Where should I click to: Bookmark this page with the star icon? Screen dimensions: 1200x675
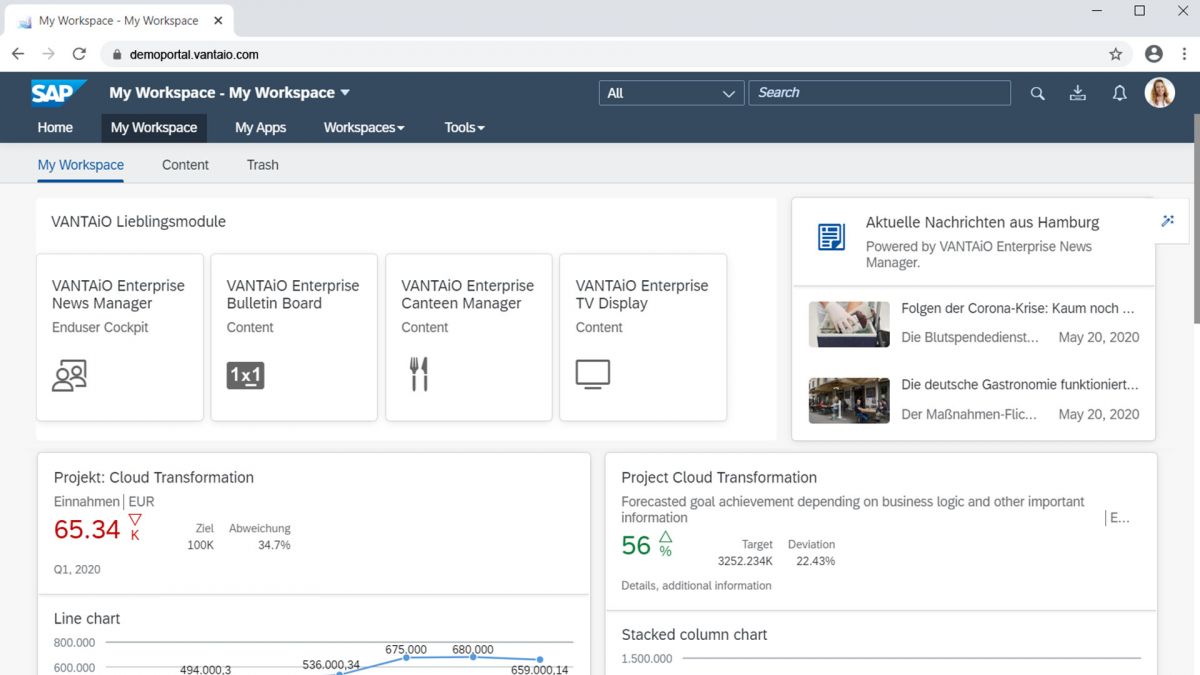[x=1116, y=54]
